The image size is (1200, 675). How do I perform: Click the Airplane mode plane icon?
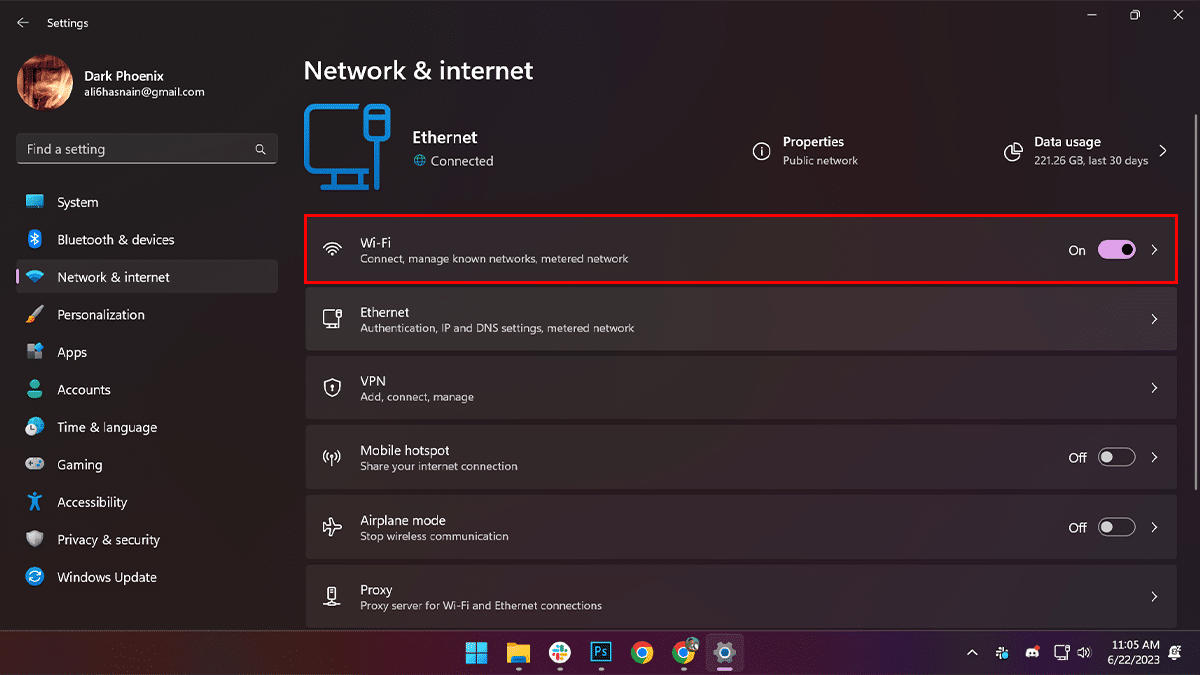pyautogui.click(x=332, y=527)
